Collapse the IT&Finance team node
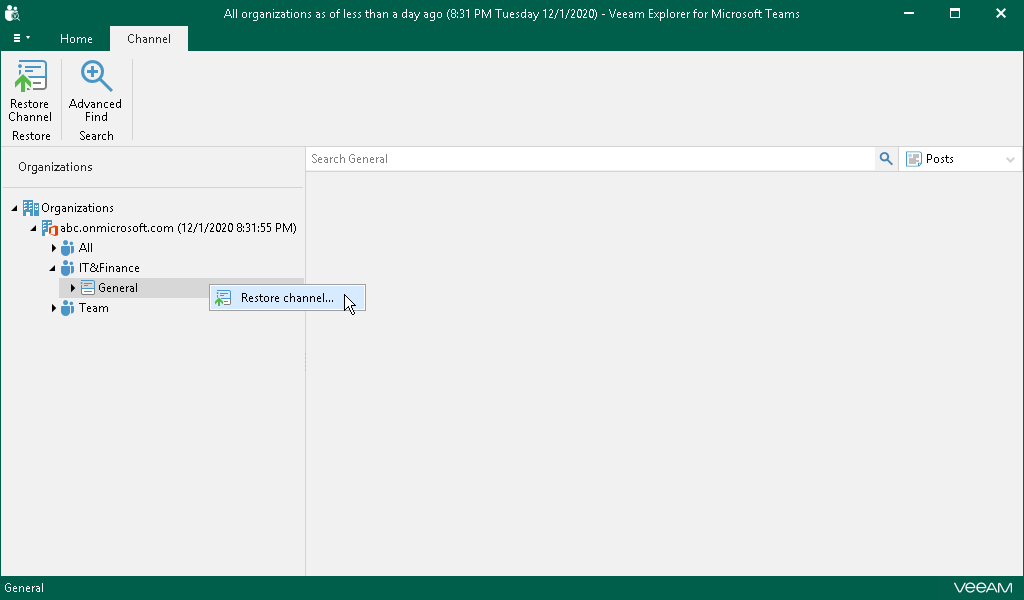The height and width of the screenshot is (600, 1024). coord(52,268)
